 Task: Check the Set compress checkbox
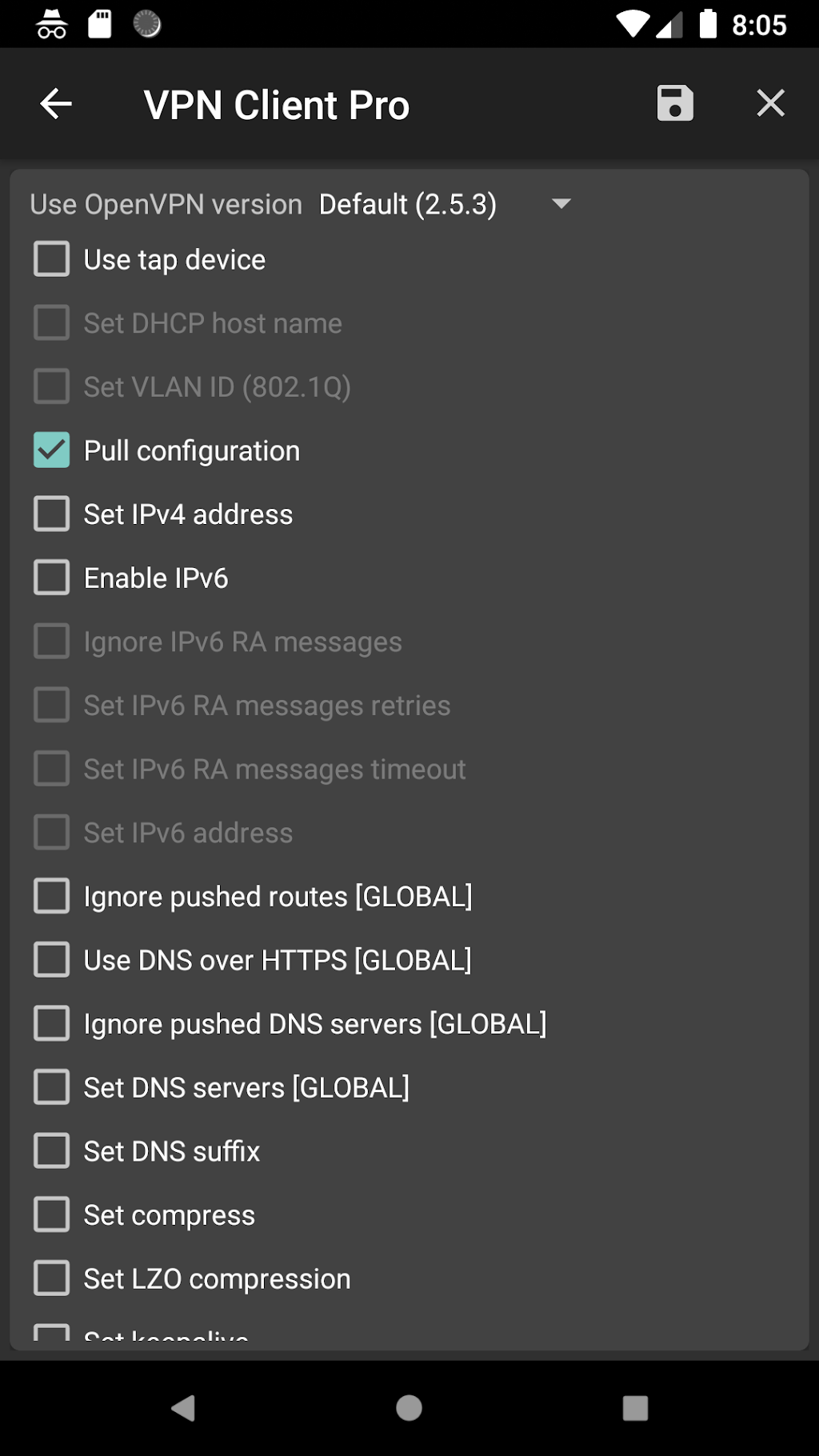pyautogui.click(x=52, y=1215)
